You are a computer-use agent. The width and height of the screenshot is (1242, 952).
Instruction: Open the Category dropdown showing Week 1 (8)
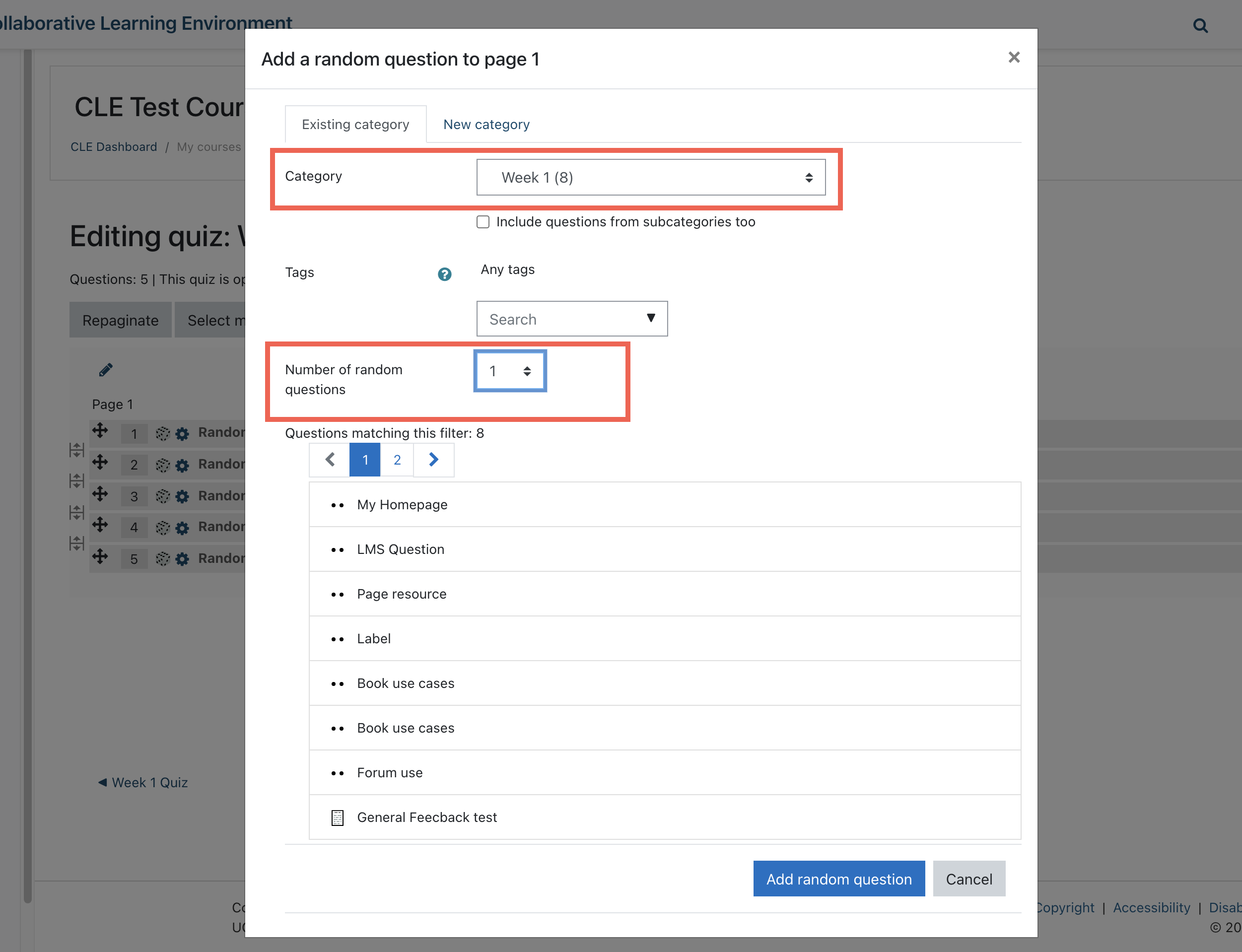point(650,177)
